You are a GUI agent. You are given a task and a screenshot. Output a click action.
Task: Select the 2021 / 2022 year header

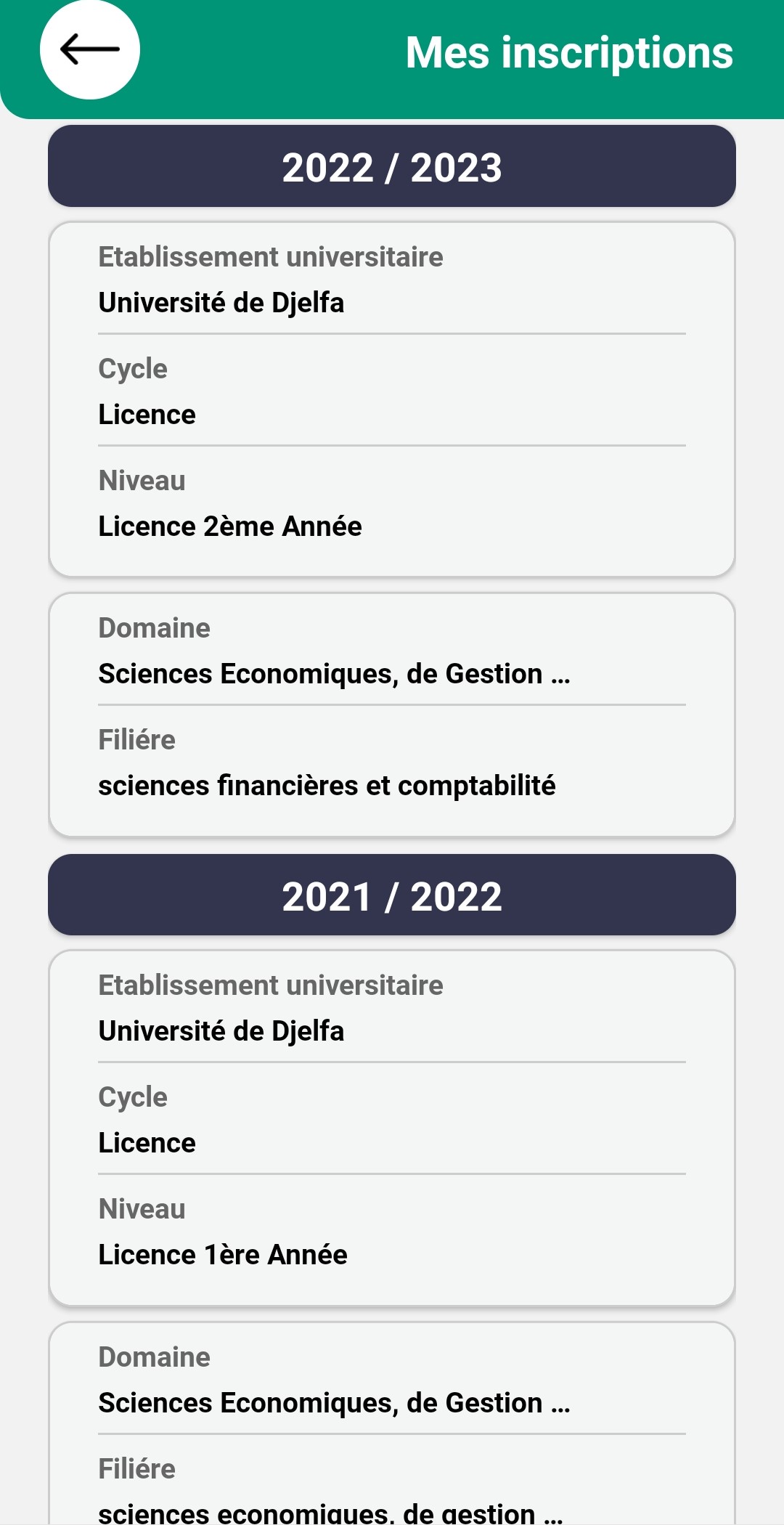(x=392, y=895)
